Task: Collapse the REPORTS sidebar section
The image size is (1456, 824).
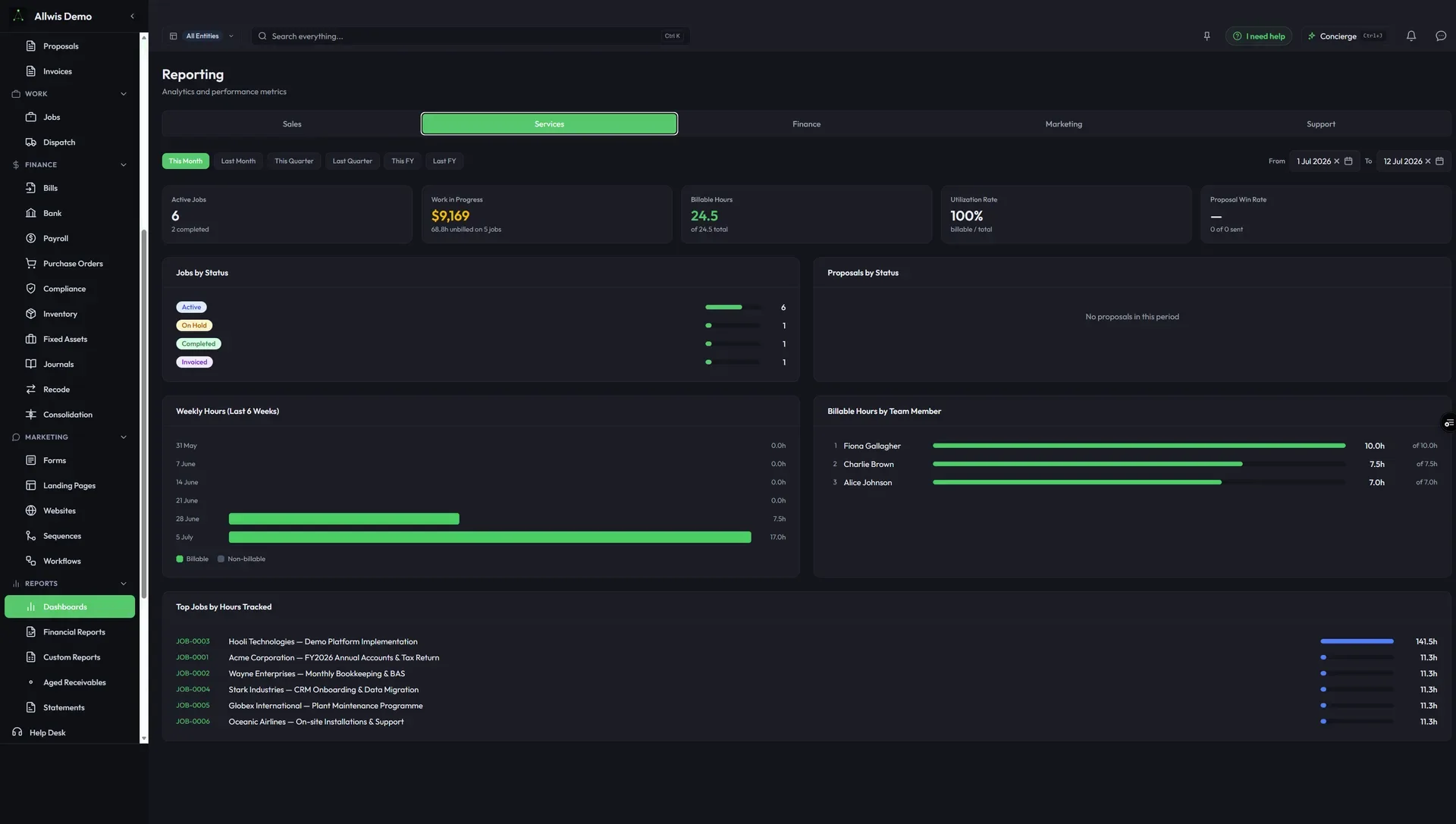Action: tap(124, 584)
